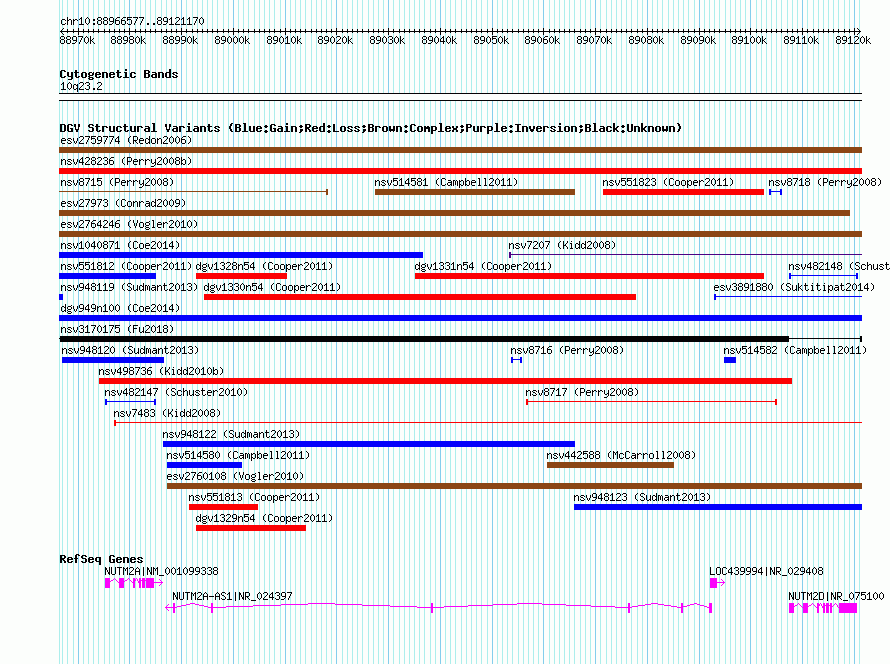
Task: Click the LOC439994|NR_029408 label
Action: pyautogui.click(x=766, y=571)
